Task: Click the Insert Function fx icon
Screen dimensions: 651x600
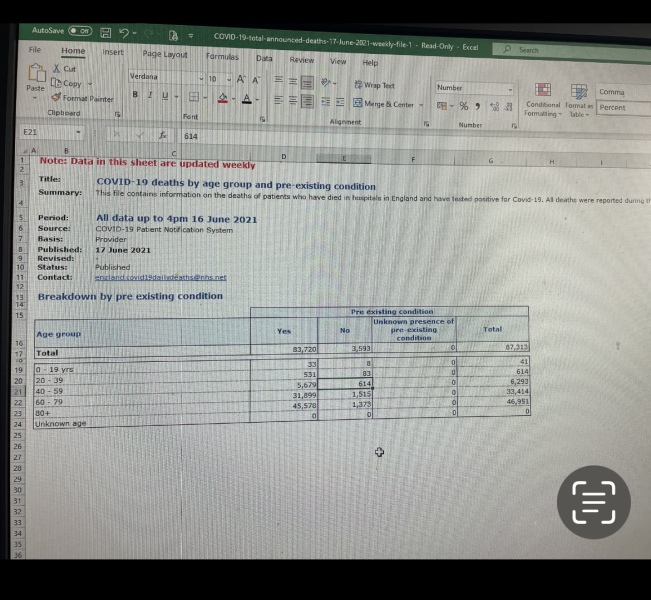Action: click(x=162, y=134)
